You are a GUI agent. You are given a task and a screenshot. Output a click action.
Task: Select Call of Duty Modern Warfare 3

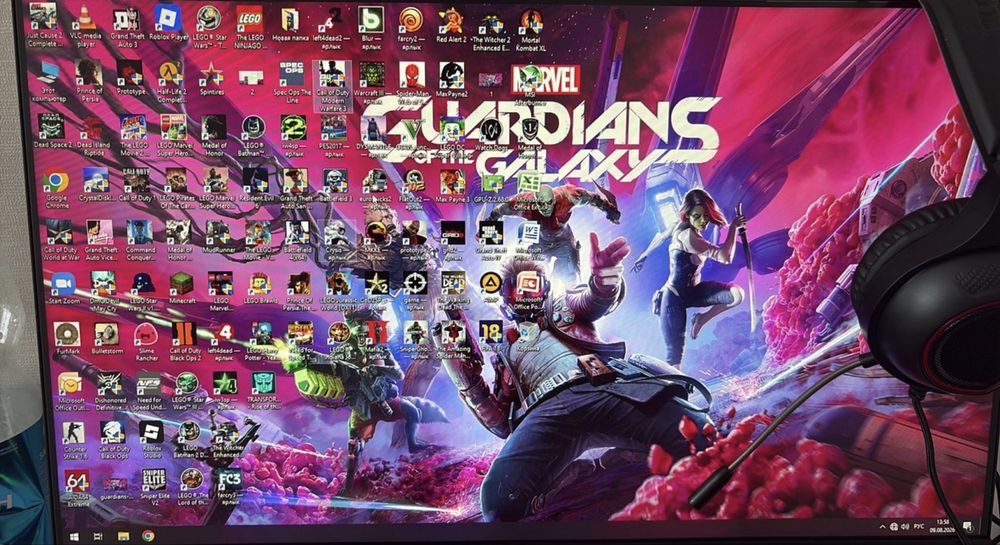(332, 86)
